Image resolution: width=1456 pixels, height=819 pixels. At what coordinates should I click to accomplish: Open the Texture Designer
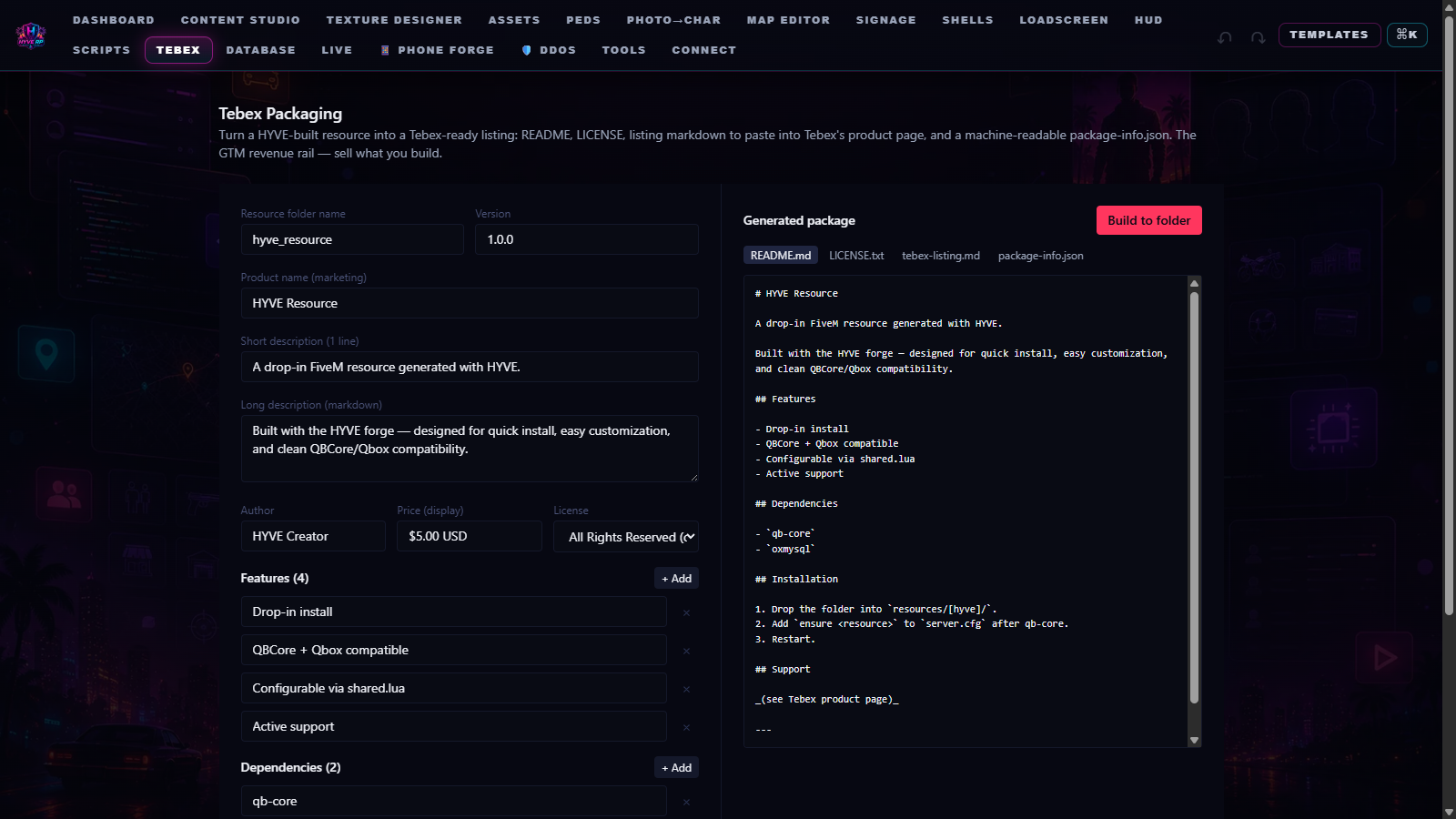(x=394, y=20)
